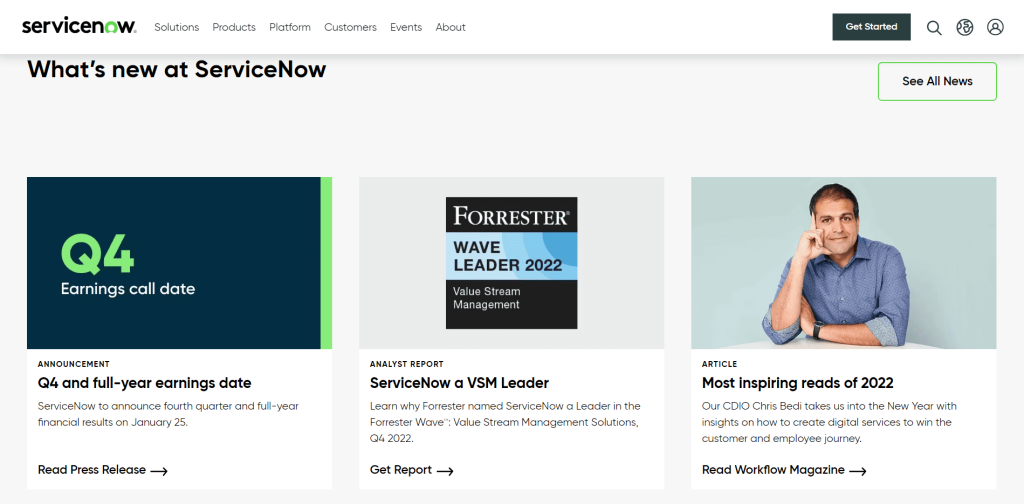Image resolution: width=1024 pixels, height=504 pixels.
Task: Click the Get Started button
Action: 871,27
